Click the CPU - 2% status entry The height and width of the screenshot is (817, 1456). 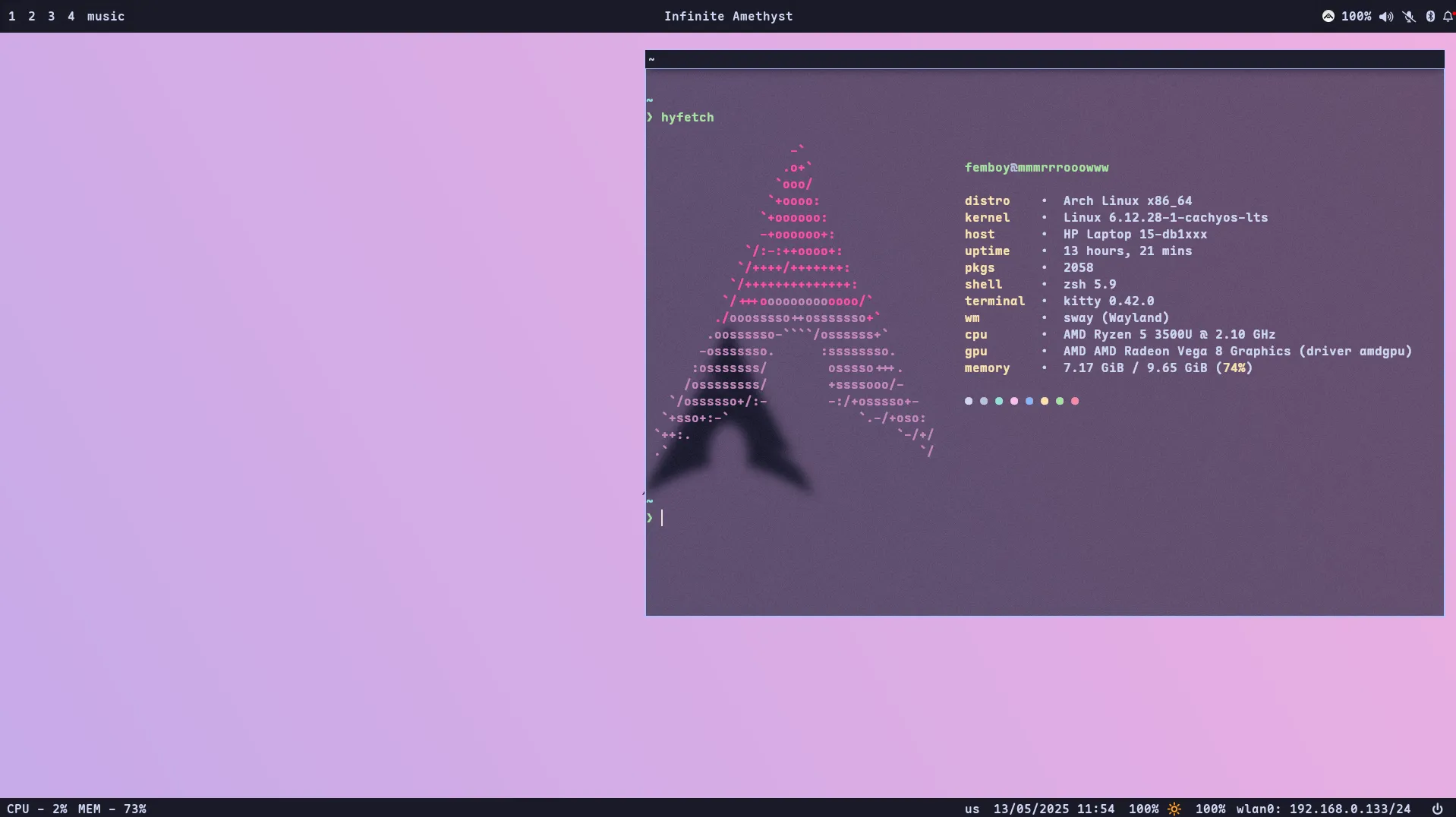pyautogui.click(x=37, y=809)
